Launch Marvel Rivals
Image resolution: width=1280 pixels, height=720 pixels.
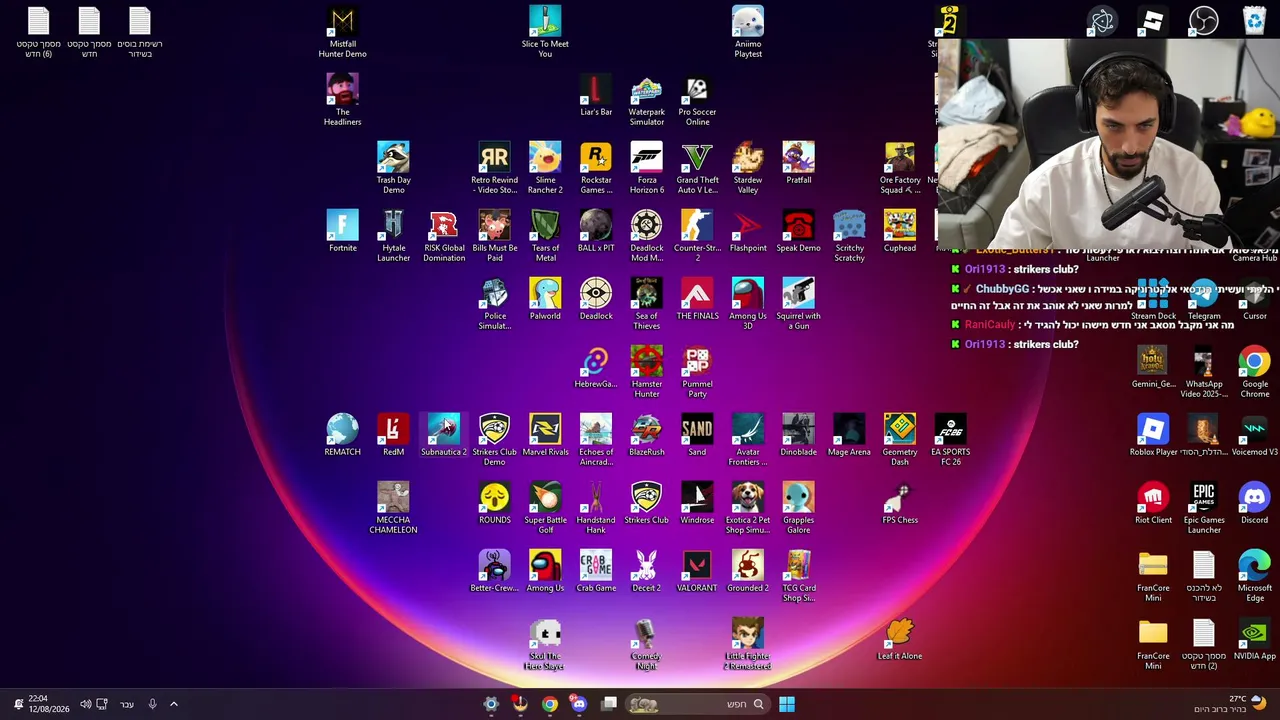[x=545, y=429]
